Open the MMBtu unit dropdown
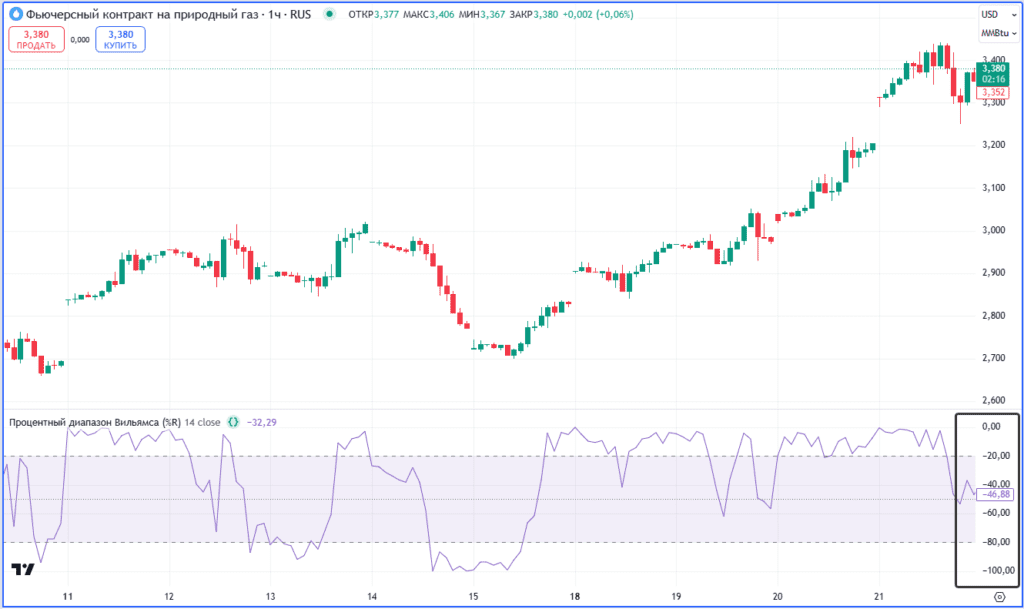 point(999,33)
